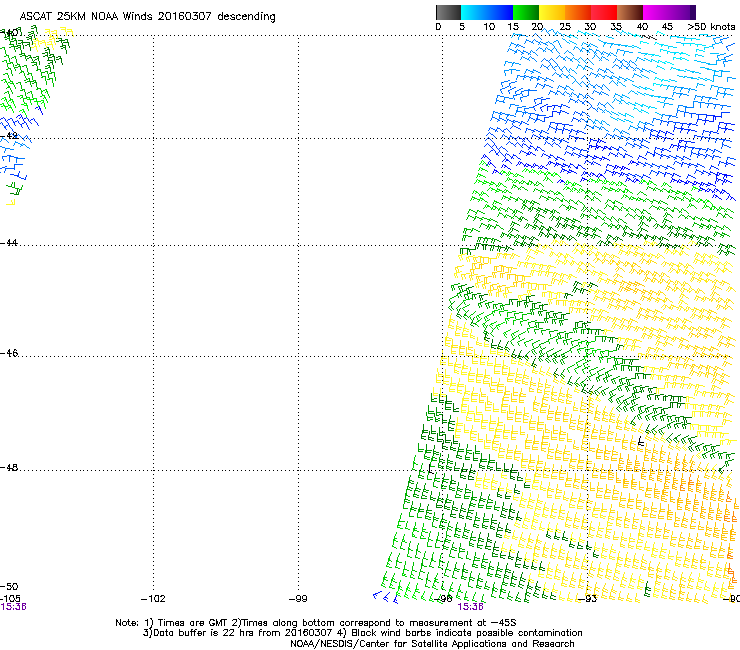The height and width of the screenshot is (650, 740).
Task: Click the '-102' longitude axis label
Action: point(153,599)
